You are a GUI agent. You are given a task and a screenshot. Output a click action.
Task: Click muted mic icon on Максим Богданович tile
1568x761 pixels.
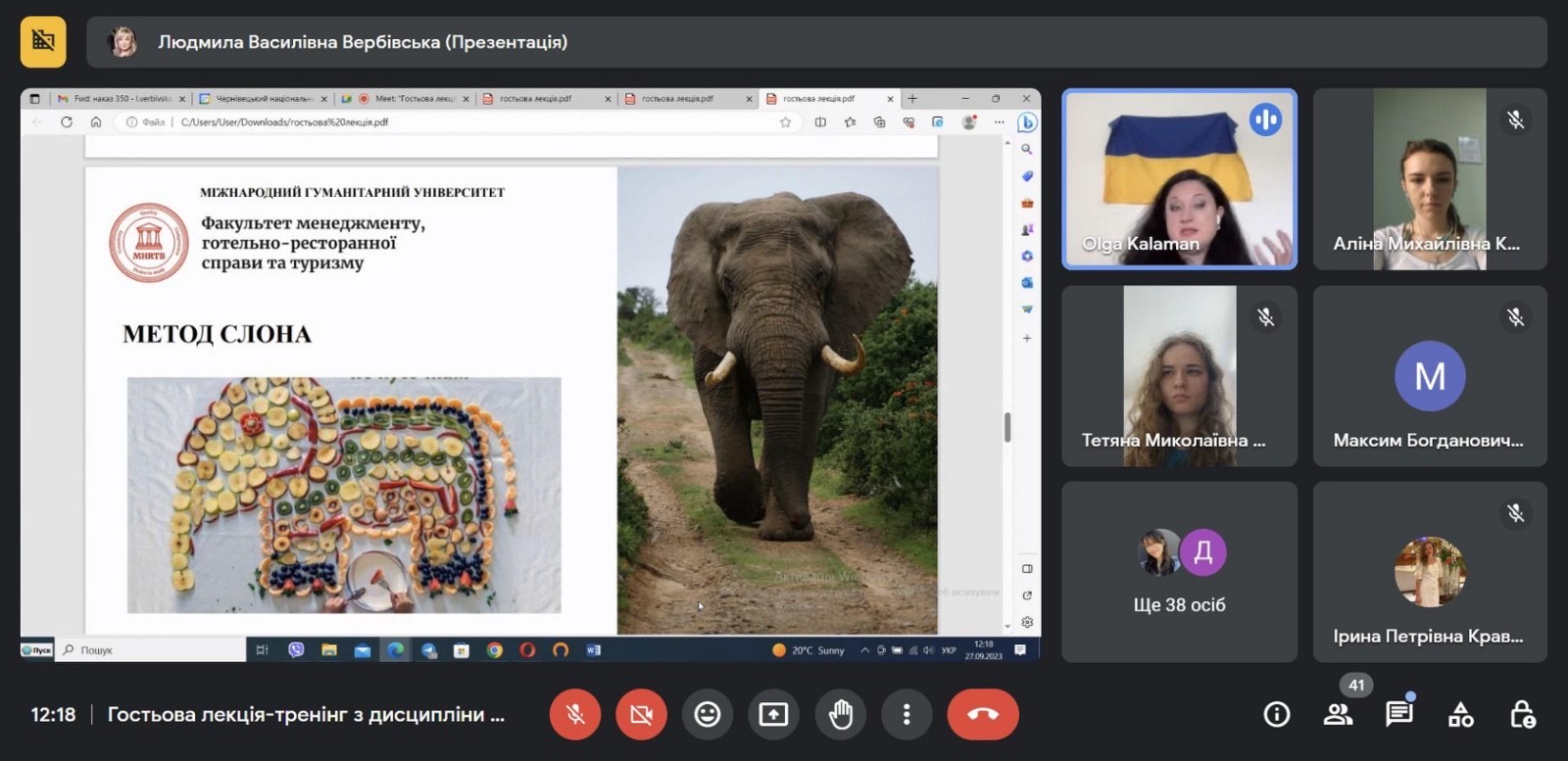1516,317
